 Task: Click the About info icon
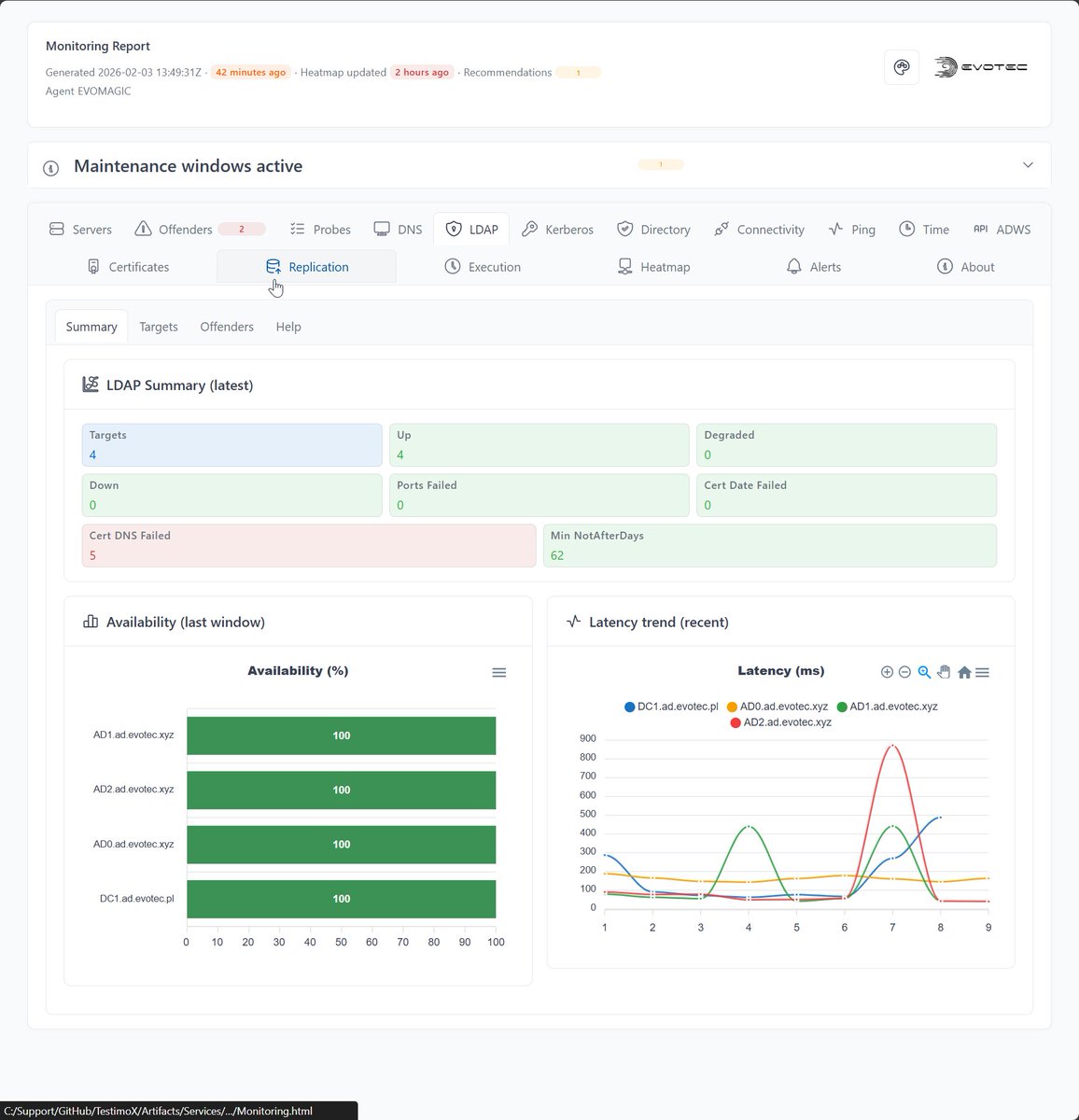(945, 266)
